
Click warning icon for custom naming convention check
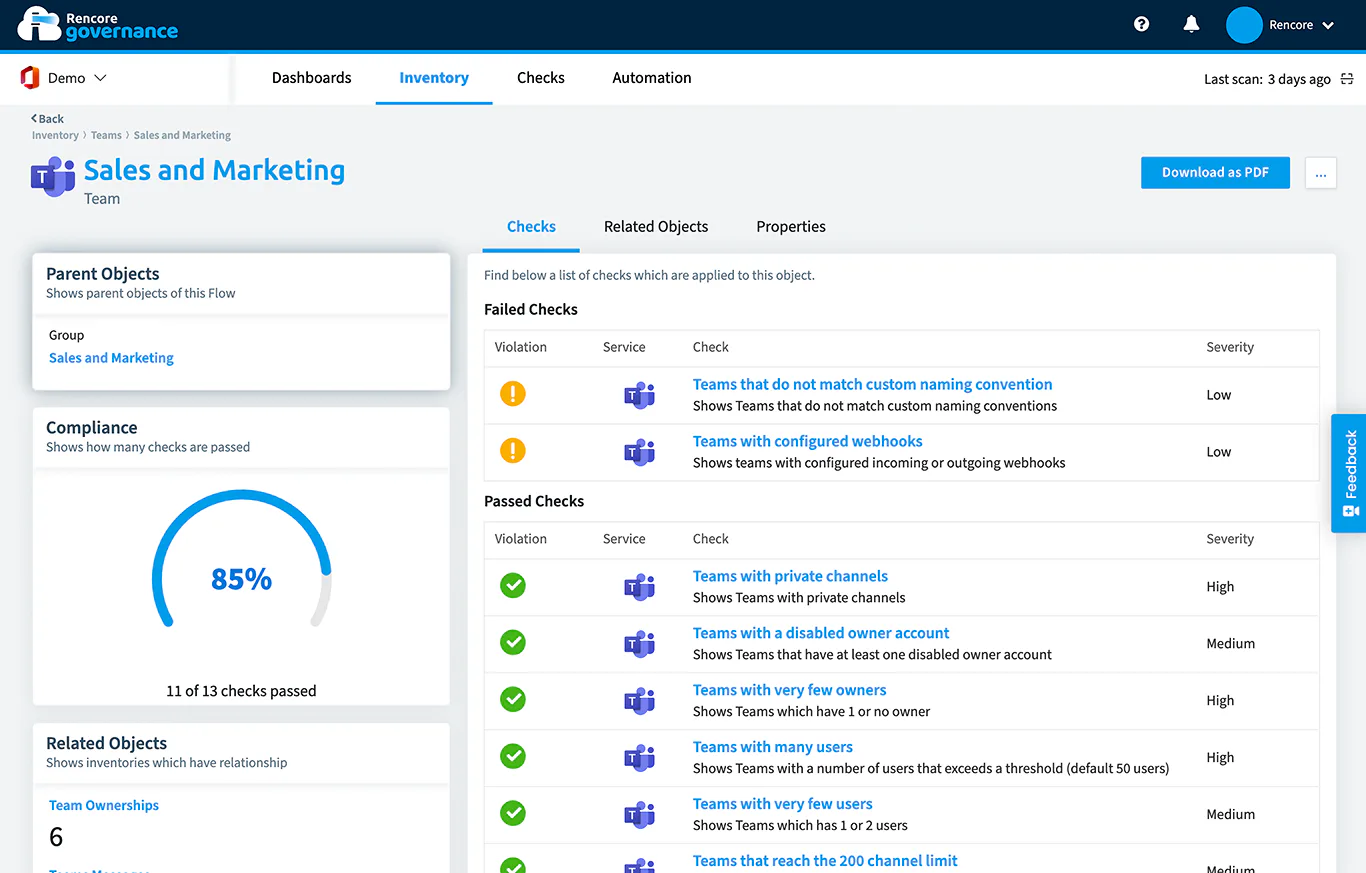pos(513,394)
